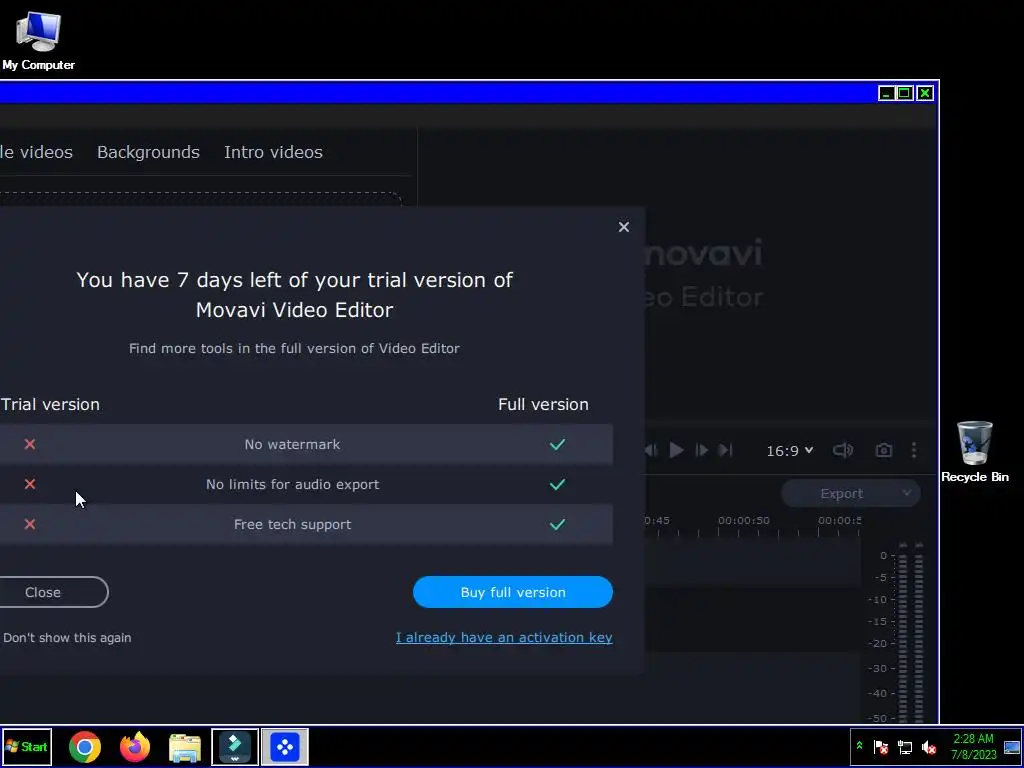Expand hidden system tray icons with the green chevron
The width and height of the screenshot is (1024, 768).
tap(859, 745)
